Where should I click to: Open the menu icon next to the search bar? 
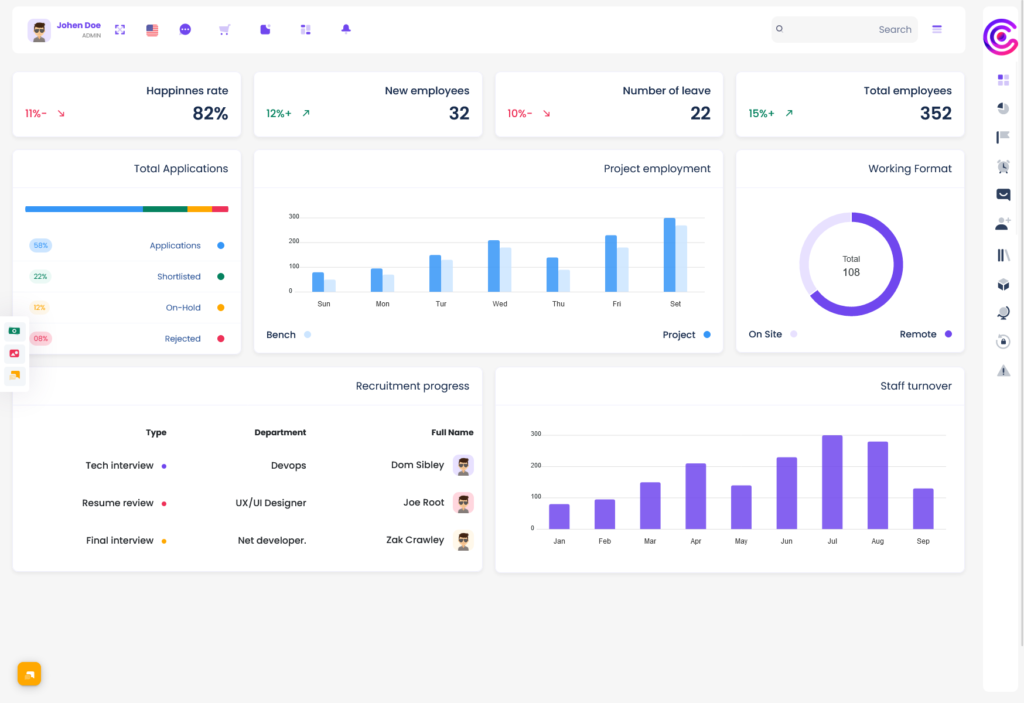coord(936,29)
